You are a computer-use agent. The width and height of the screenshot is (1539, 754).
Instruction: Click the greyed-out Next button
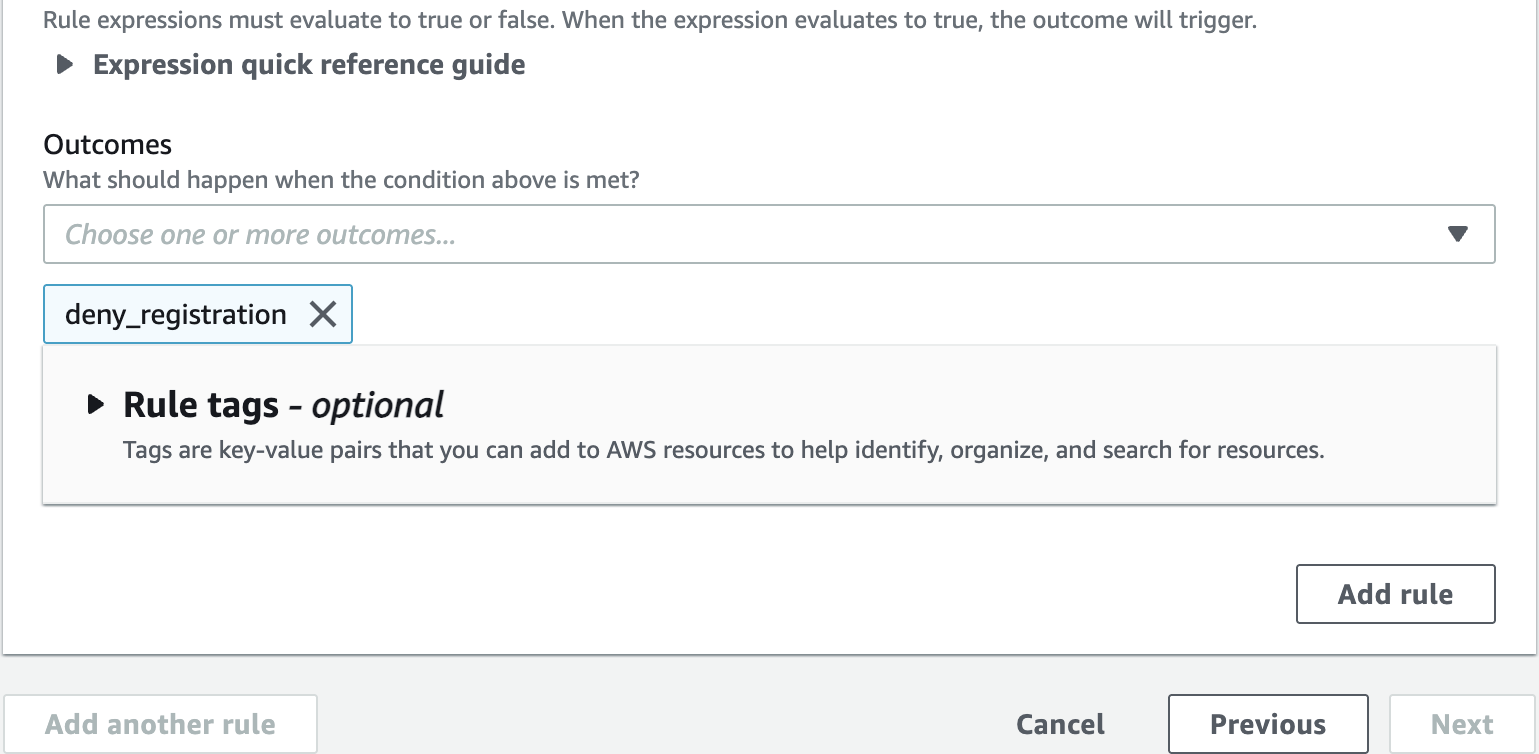coord(1462,724)
